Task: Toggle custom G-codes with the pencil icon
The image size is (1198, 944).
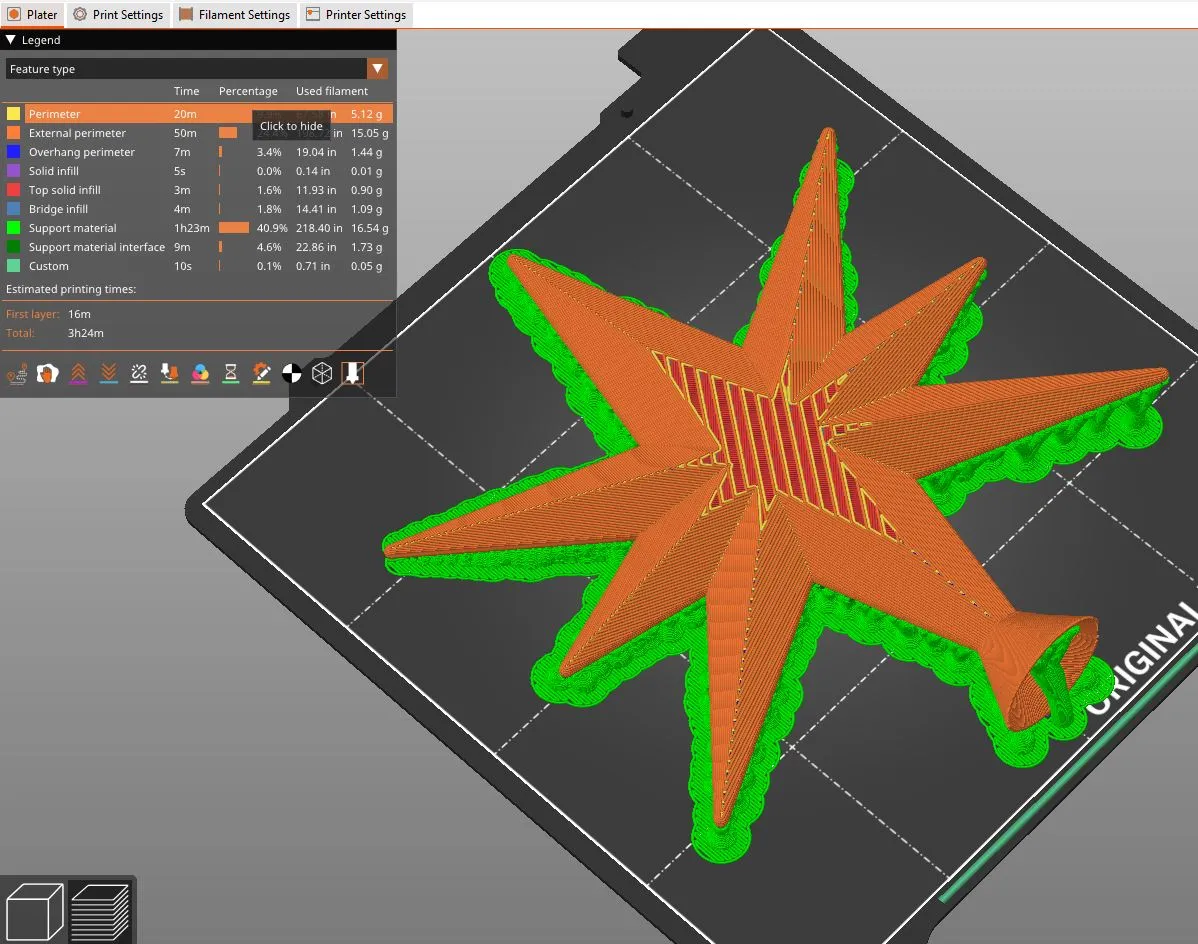Action: click(x=261, y=373)
